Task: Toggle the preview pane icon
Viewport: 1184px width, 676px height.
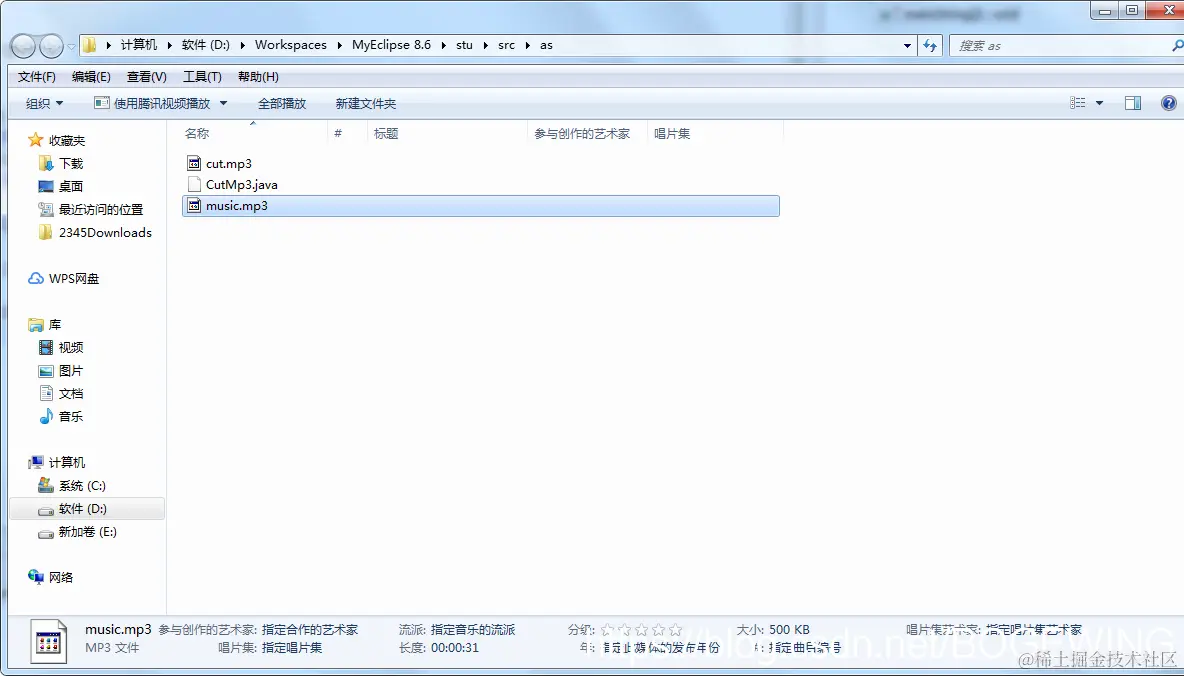Action: coord(1132,102)
